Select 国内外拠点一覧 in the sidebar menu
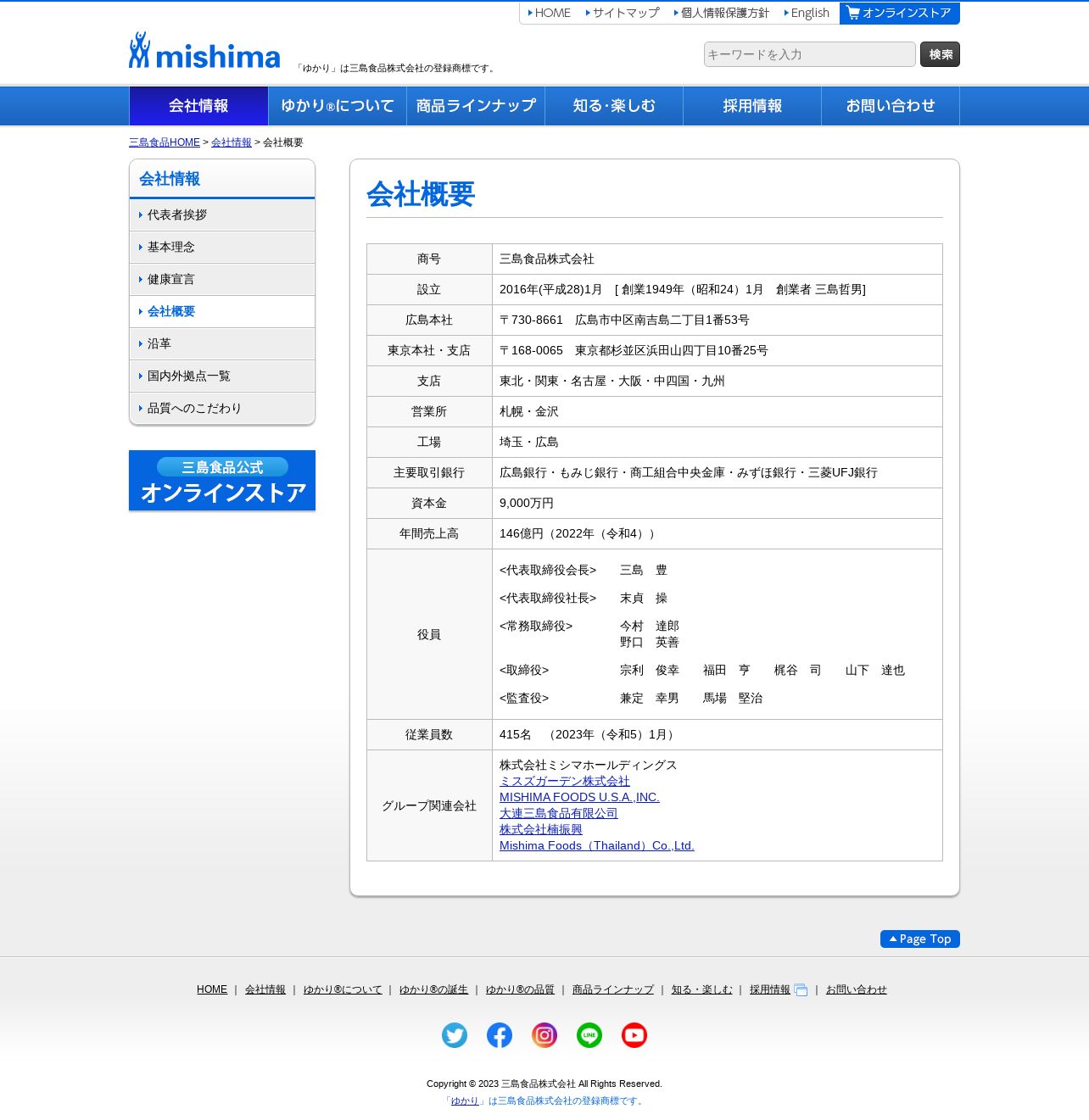 pyautogui.click(x=222, y=376)
